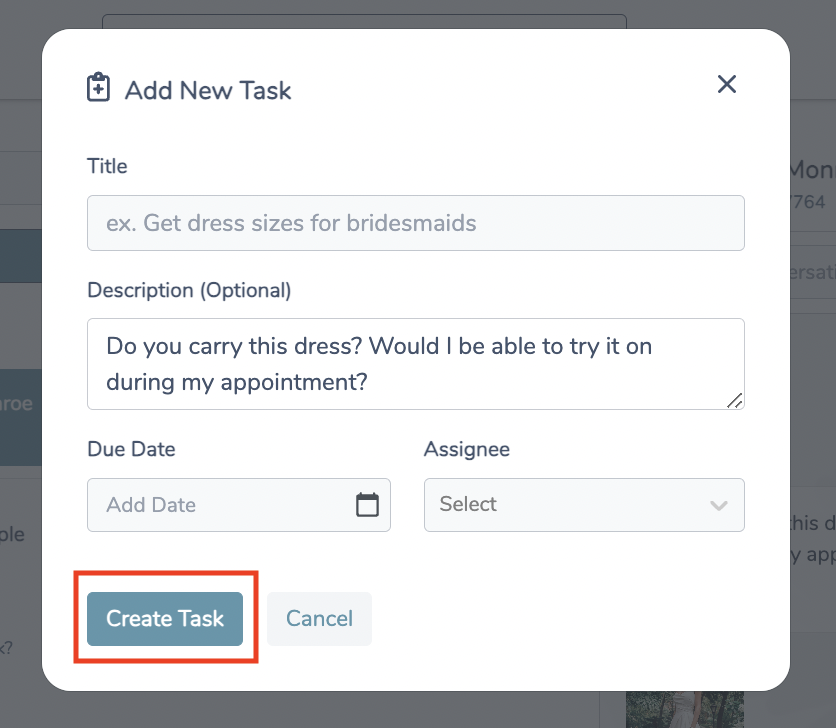Select the partially hidden Conversation tab at right
Image resolution: width=836 pixels, height=728 pixels.
pos(811,272)
